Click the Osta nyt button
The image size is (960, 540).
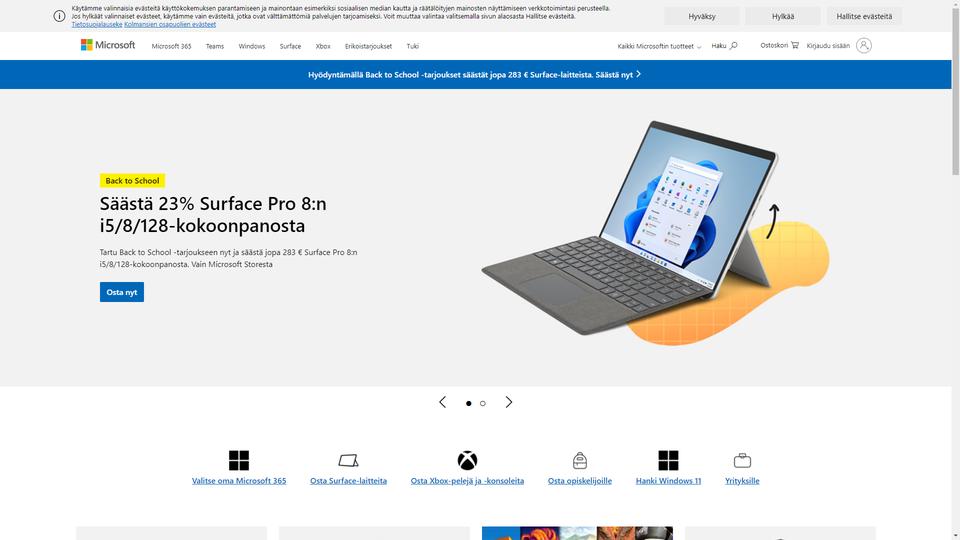pyautogui.click(x=122, y=292)
